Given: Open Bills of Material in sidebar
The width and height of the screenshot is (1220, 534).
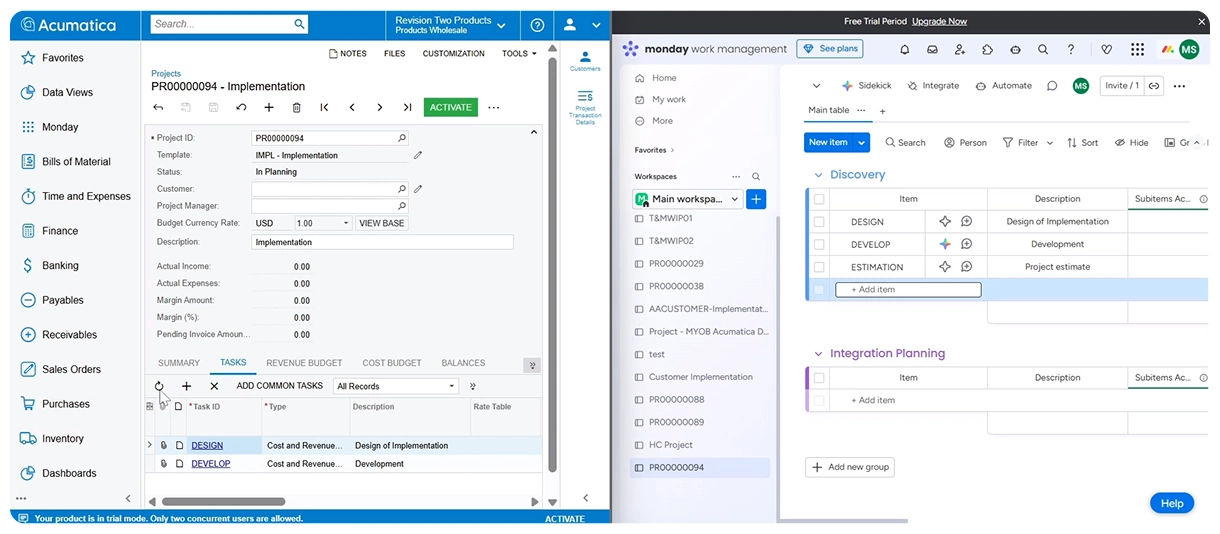Looking at the screenshot, I should coord(76,162).
